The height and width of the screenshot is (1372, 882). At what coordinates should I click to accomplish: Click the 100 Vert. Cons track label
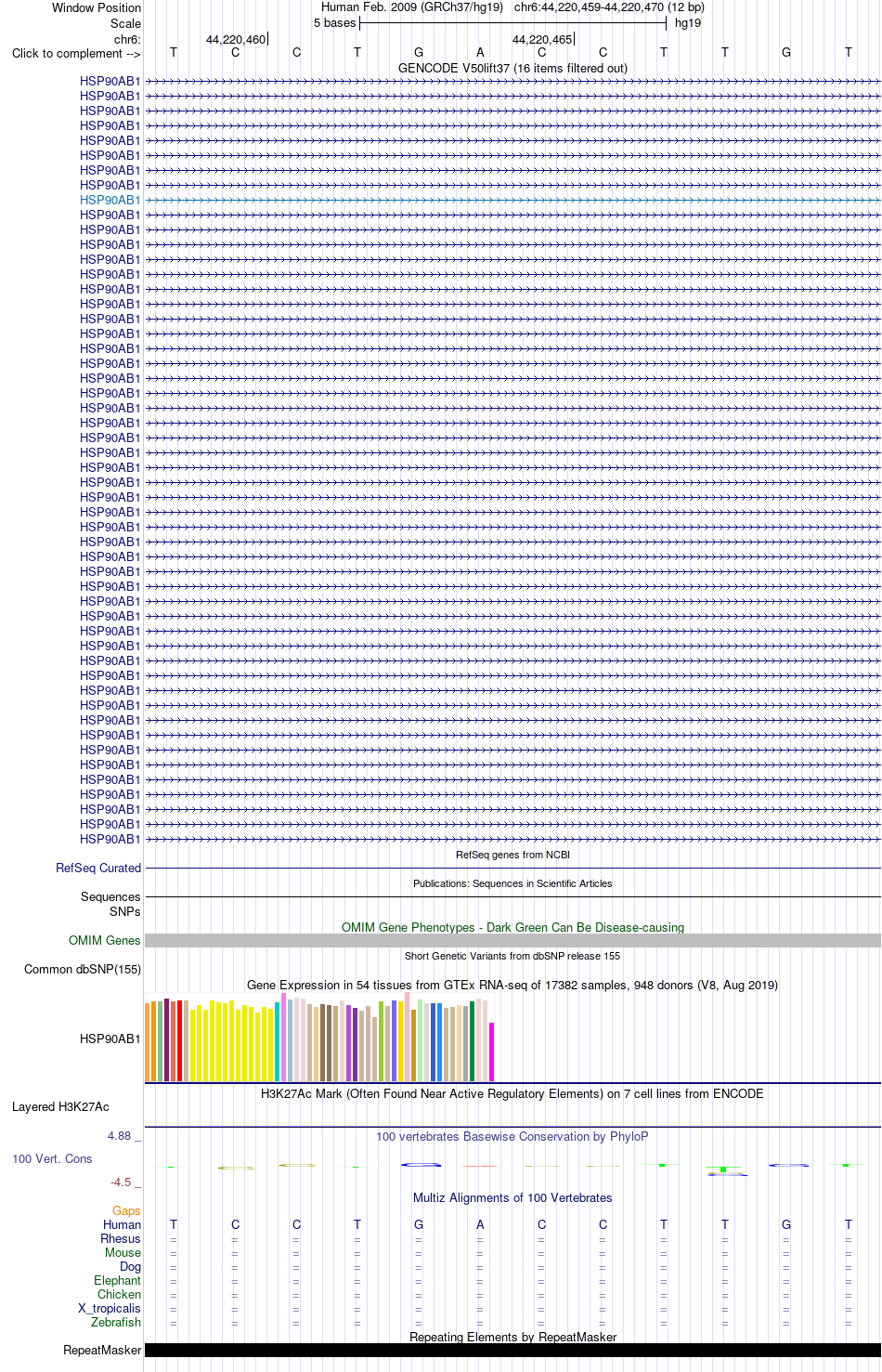[x=52, y=1158]
